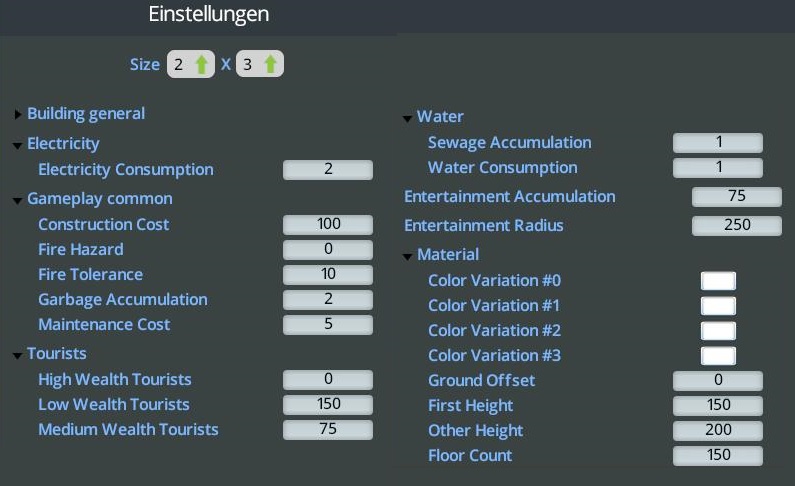Click the green up arrow for size height
Image resolution: width=795 pixels, height=486 pixels.
pos(270,65)
